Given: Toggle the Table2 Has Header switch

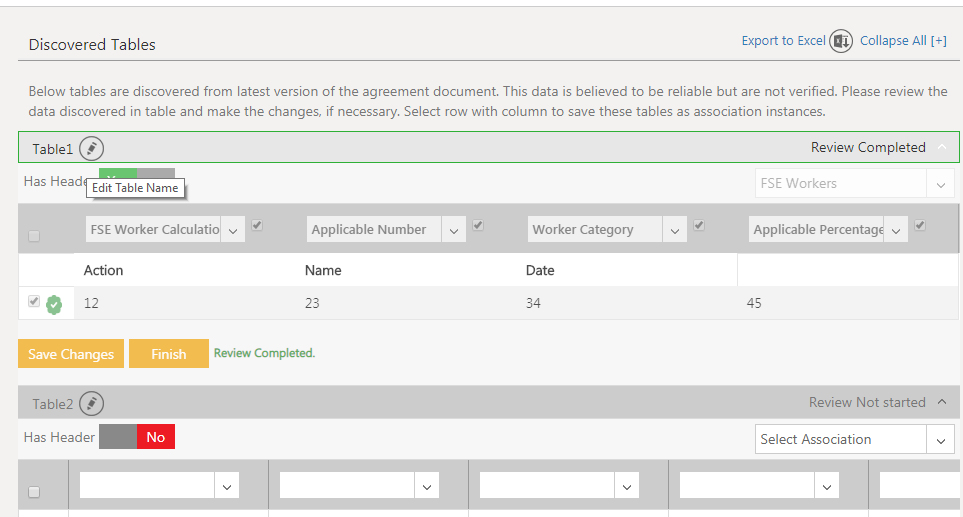Looking at the screenshot, I should [137, 437].
